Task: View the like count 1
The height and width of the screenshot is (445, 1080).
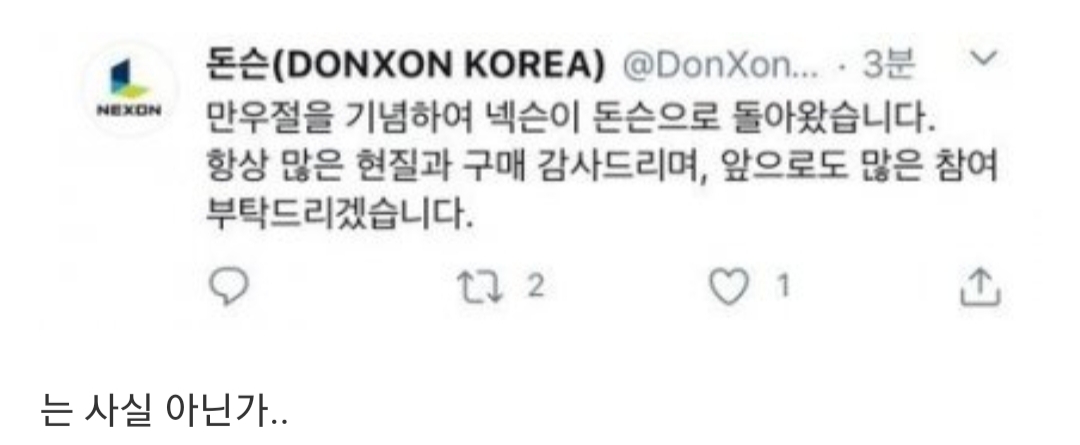Action: click(782, 287)
